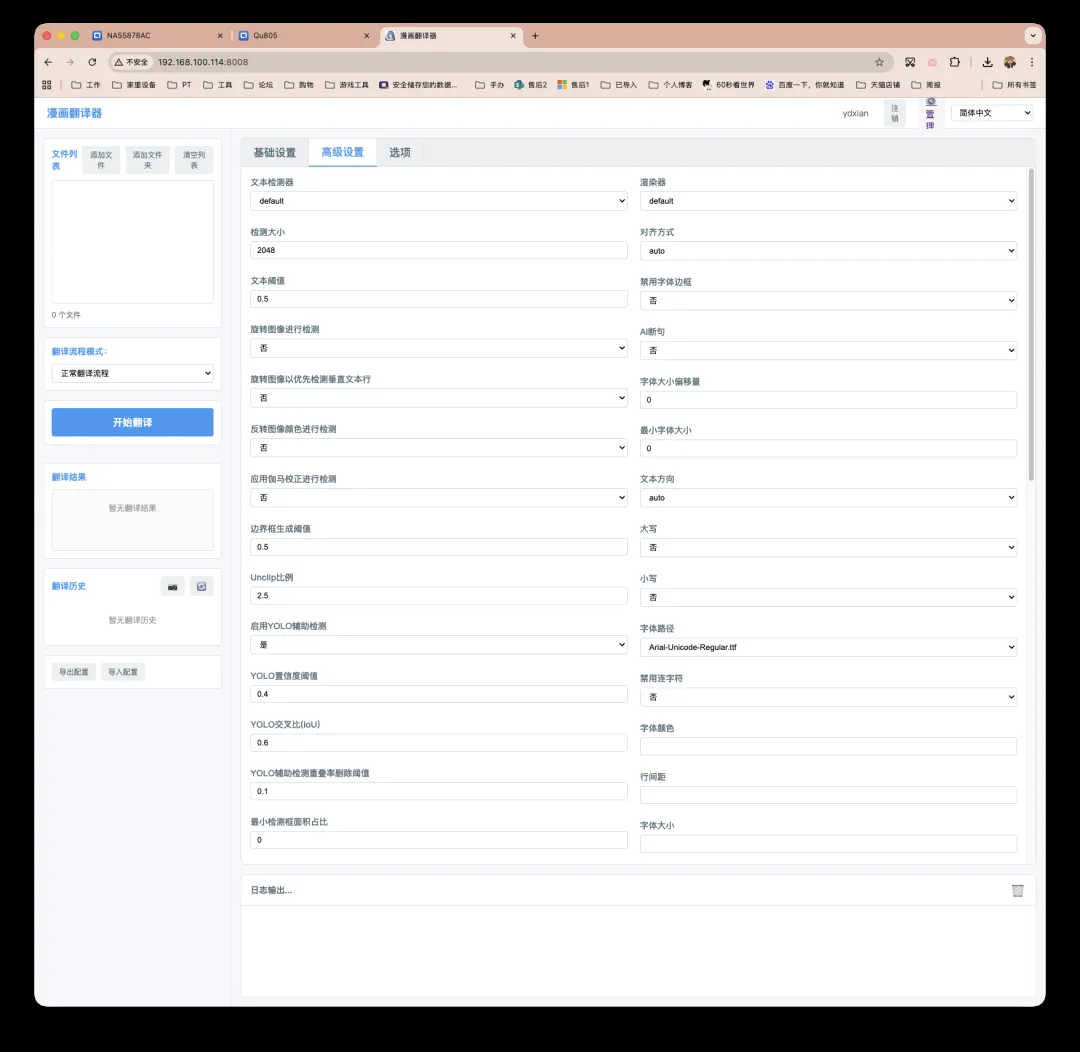Image resolution: width=1080 pixels, height=1052 pixels.
Task: Click the browser reload page icon
Action: 93,62
